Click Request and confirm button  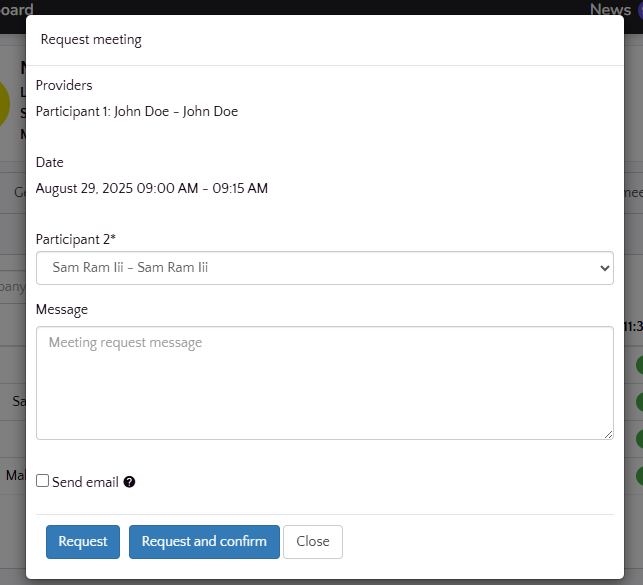pyautogui.click(x=204, y=541)
